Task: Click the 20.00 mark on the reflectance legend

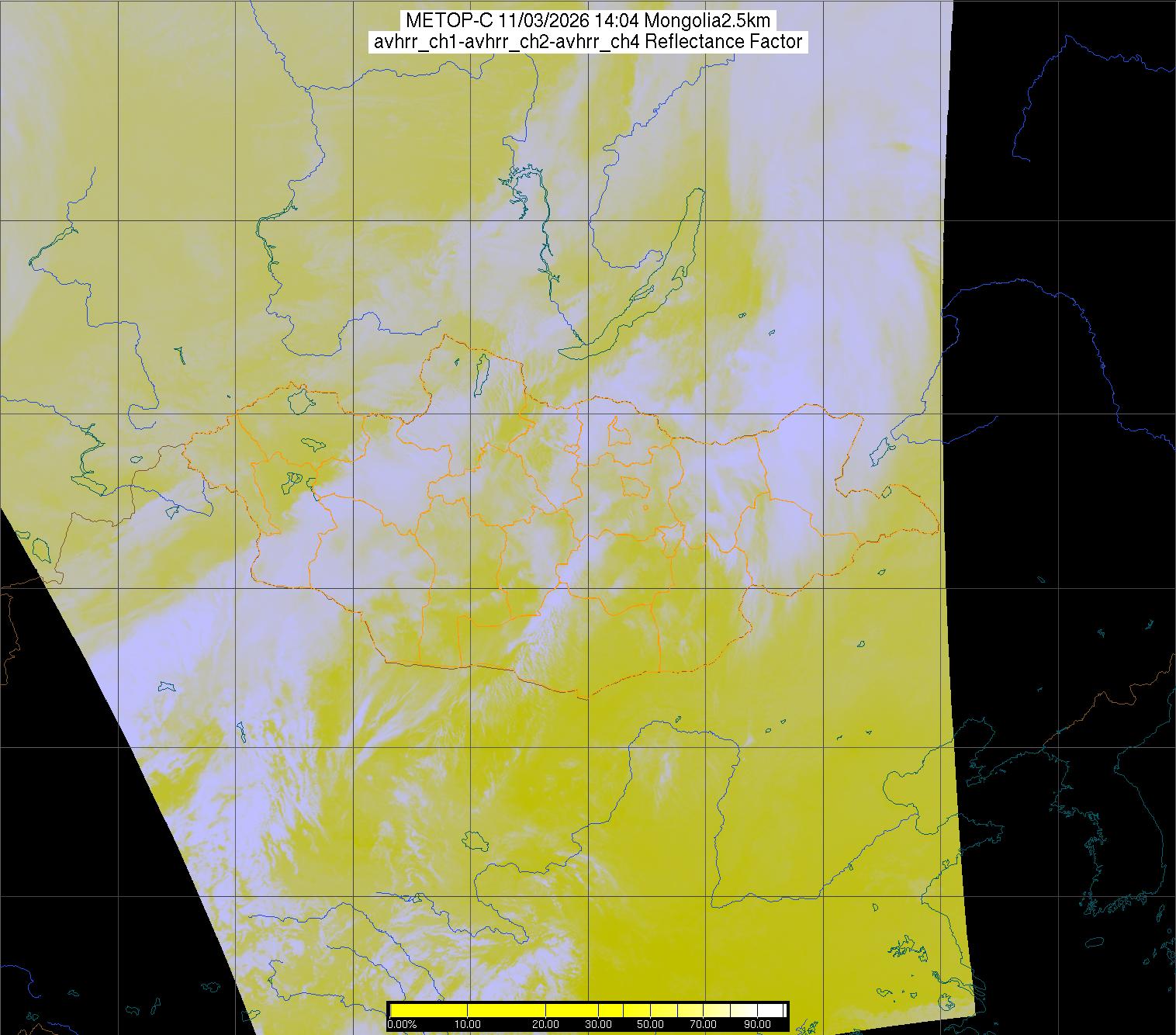Action: pos(546,1025)
